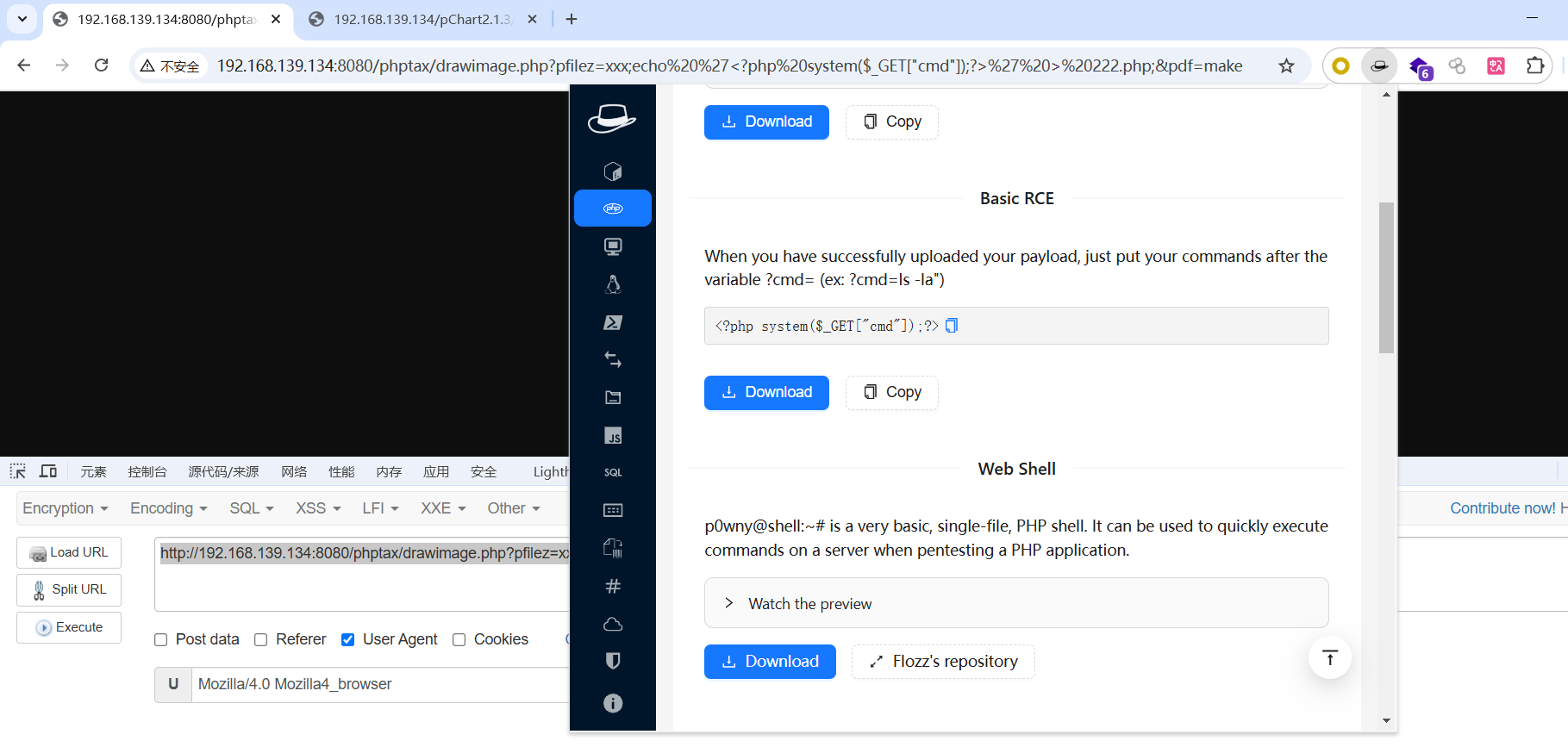Image resolution: width=1568 pixels, height=747 pixels.
Task: Click the Split URL button
Action: pyautogui.click(x=69, y=589)
